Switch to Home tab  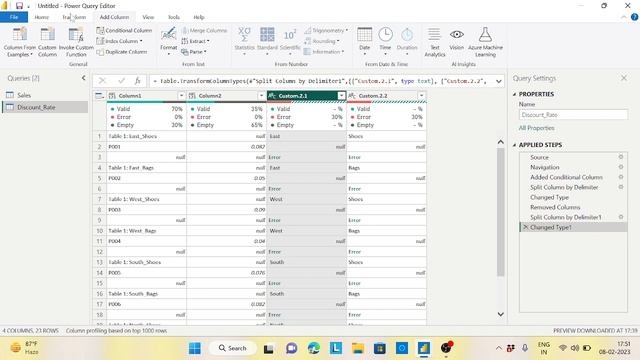tap(42, 17)
